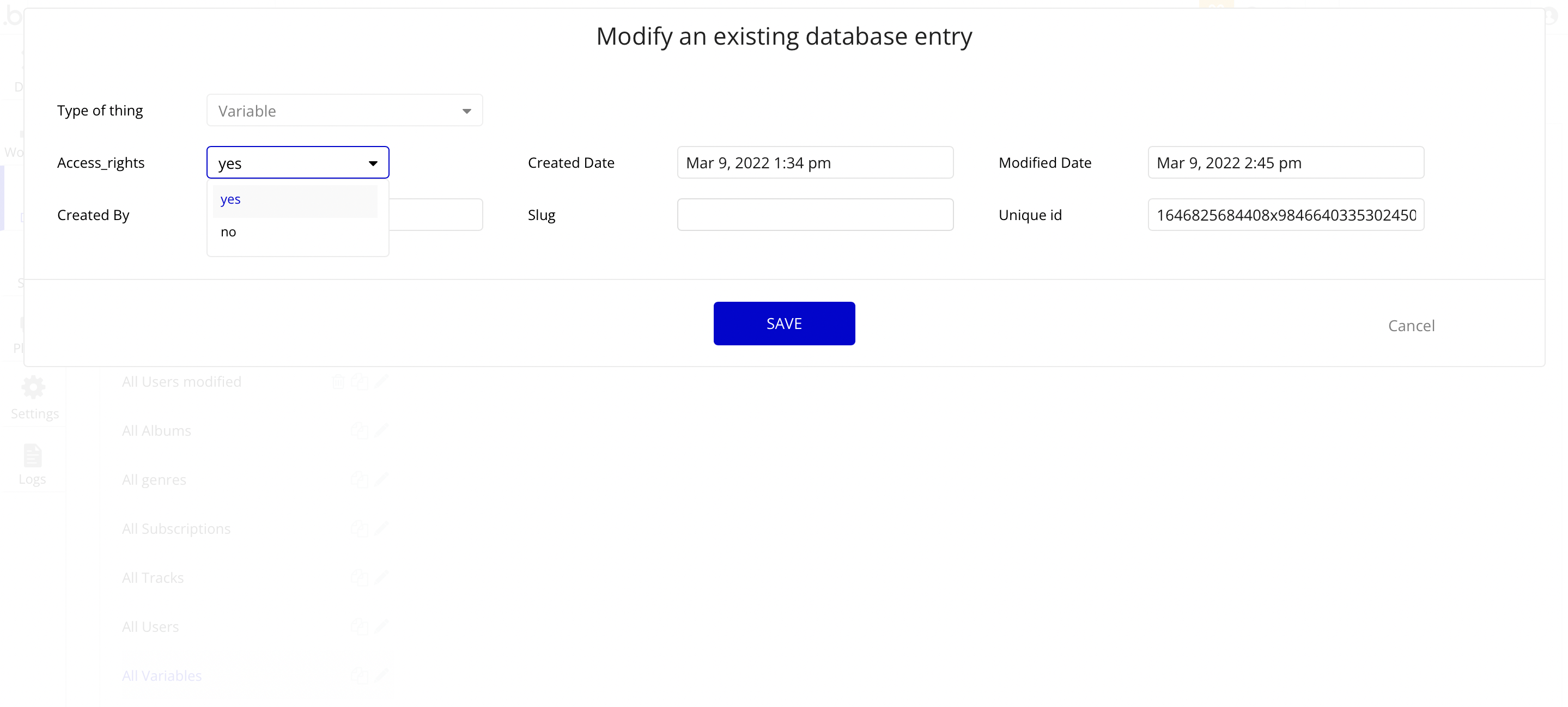Open the Settings gear in sidebar
Image resolution: width=1568 pixels, height=707 pixels.
tap(33, 388)
